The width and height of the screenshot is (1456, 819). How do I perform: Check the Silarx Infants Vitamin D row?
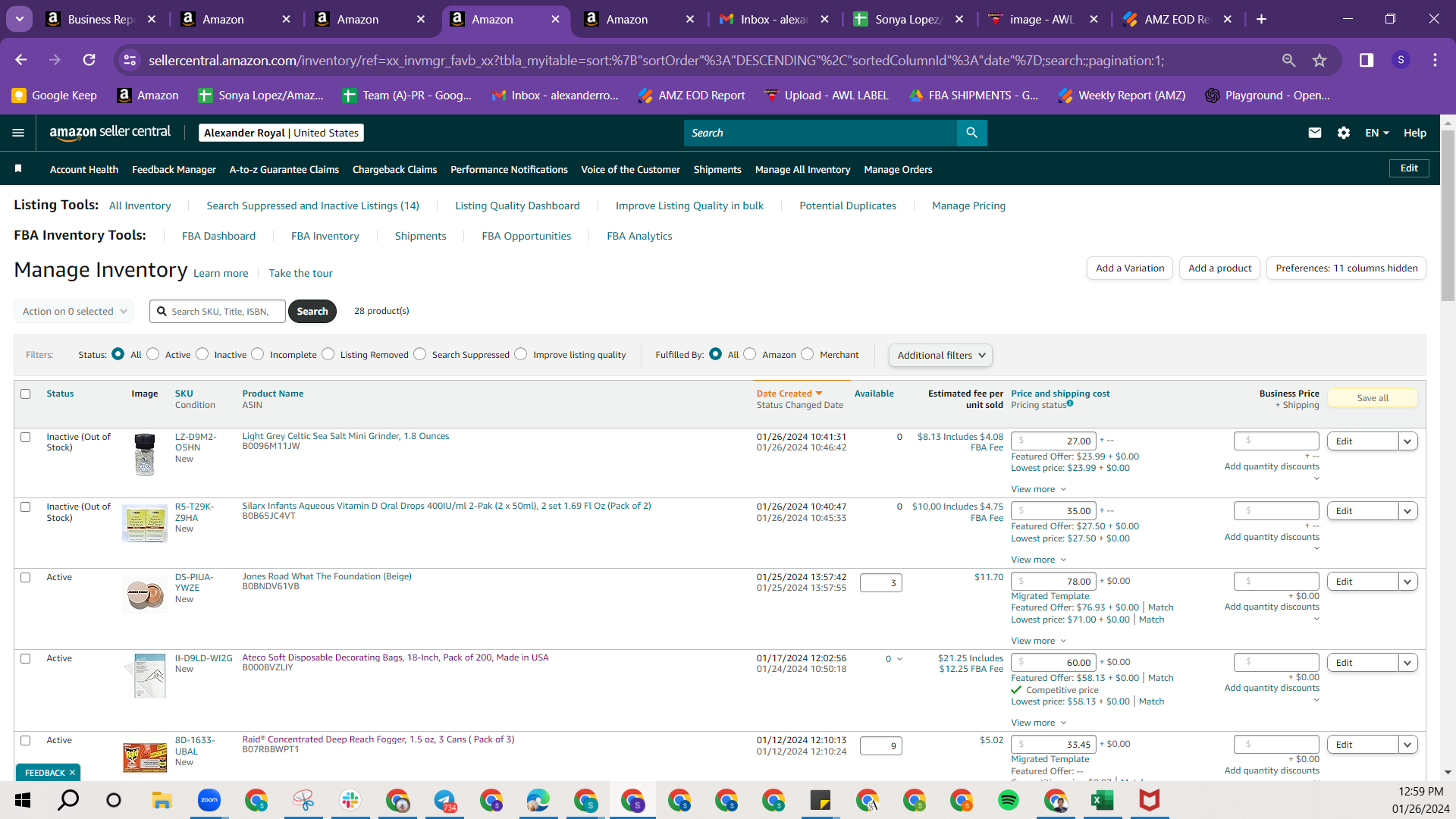(x=26, y=507)
